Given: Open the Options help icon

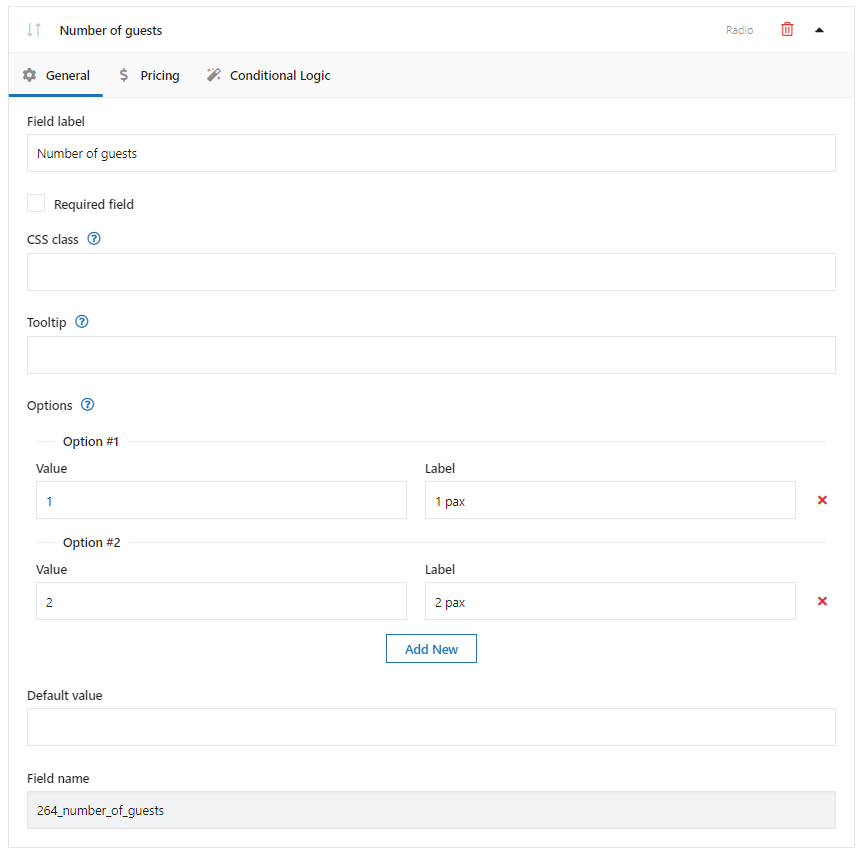Looking at the screenshot, I should [87, 405].
